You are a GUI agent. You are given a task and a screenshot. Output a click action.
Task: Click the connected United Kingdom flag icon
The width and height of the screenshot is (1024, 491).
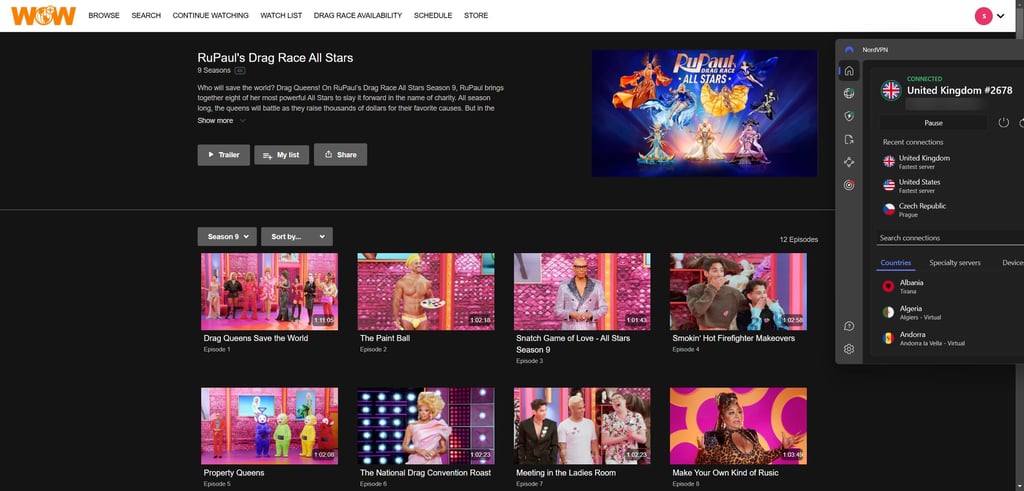coord(891,90)
